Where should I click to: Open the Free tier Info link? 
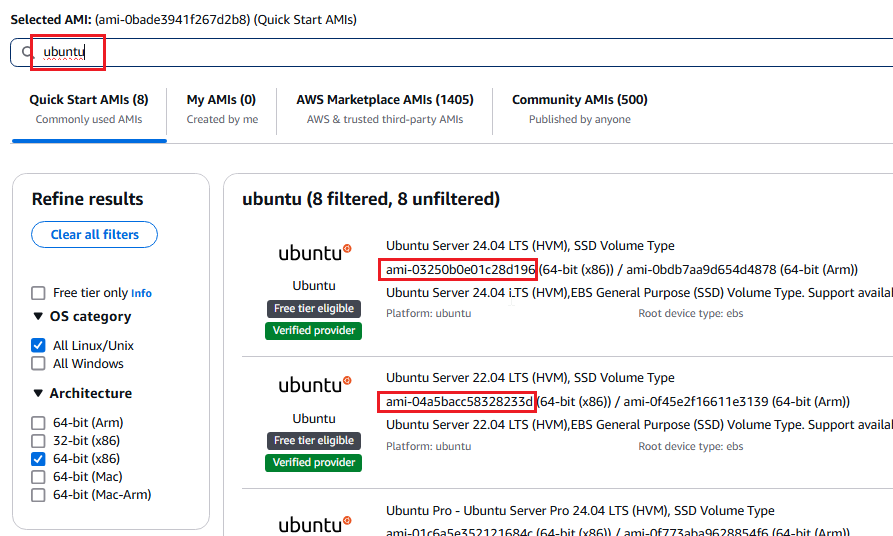141,293
